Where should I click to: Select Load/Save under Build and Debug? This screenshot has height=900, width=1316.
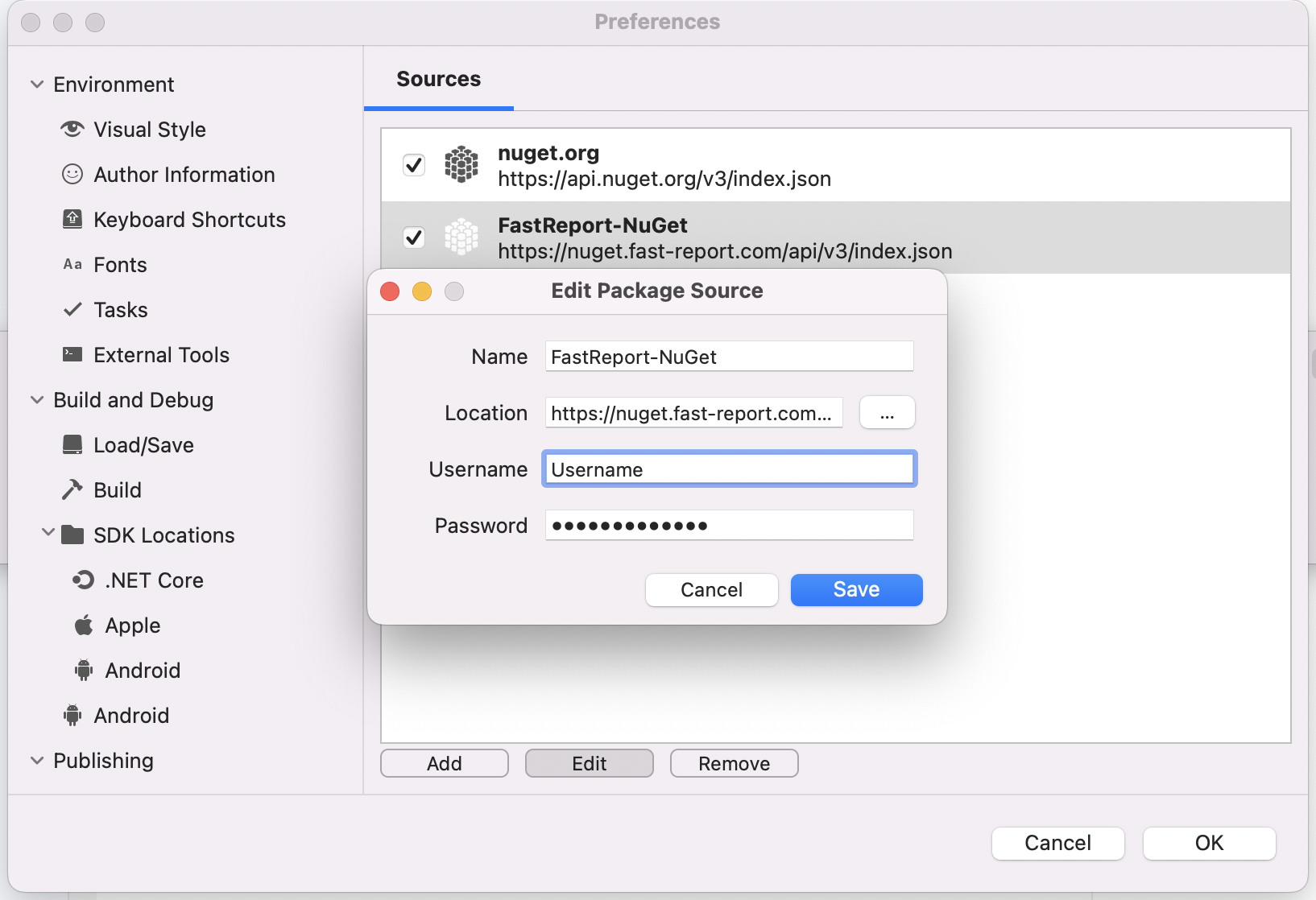click(x=144, y=445)
